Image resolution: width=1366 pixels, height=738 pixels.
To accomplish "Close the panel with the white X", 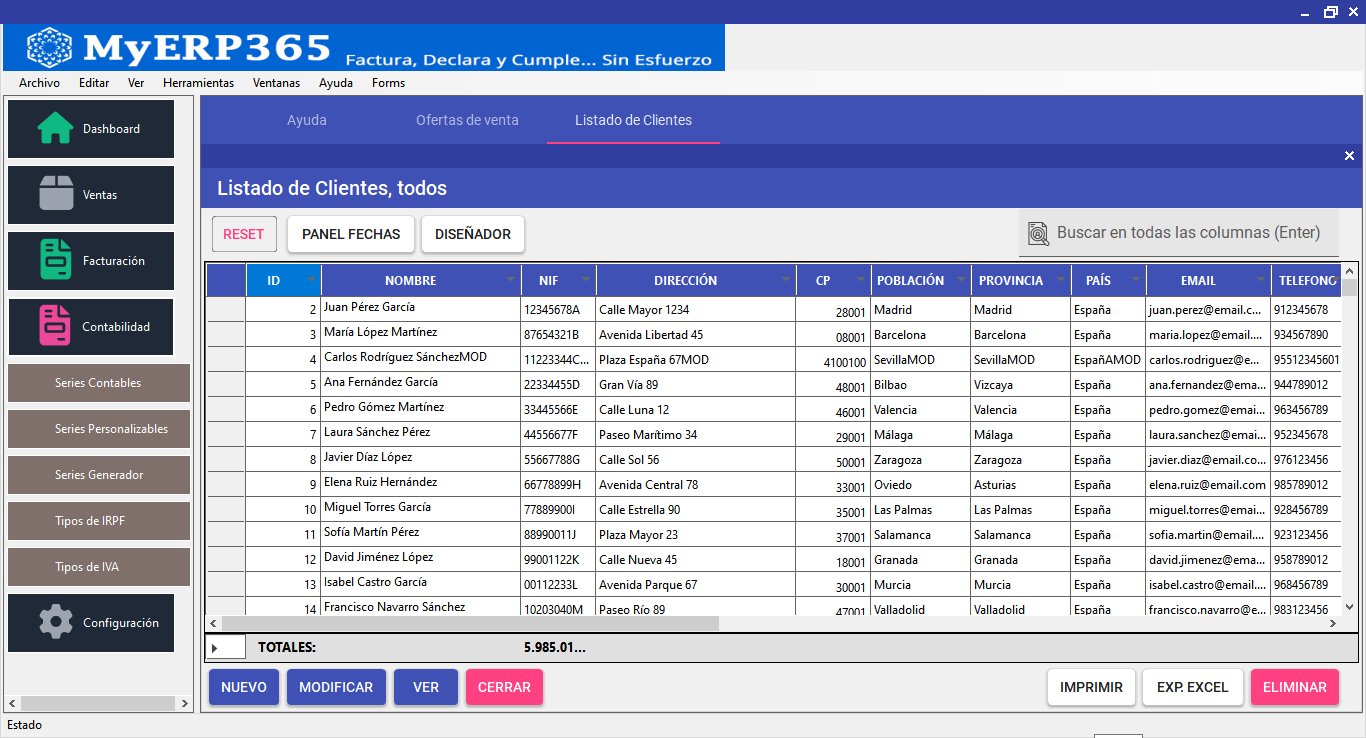I will pyautogui.click(x=1349, y=156).
